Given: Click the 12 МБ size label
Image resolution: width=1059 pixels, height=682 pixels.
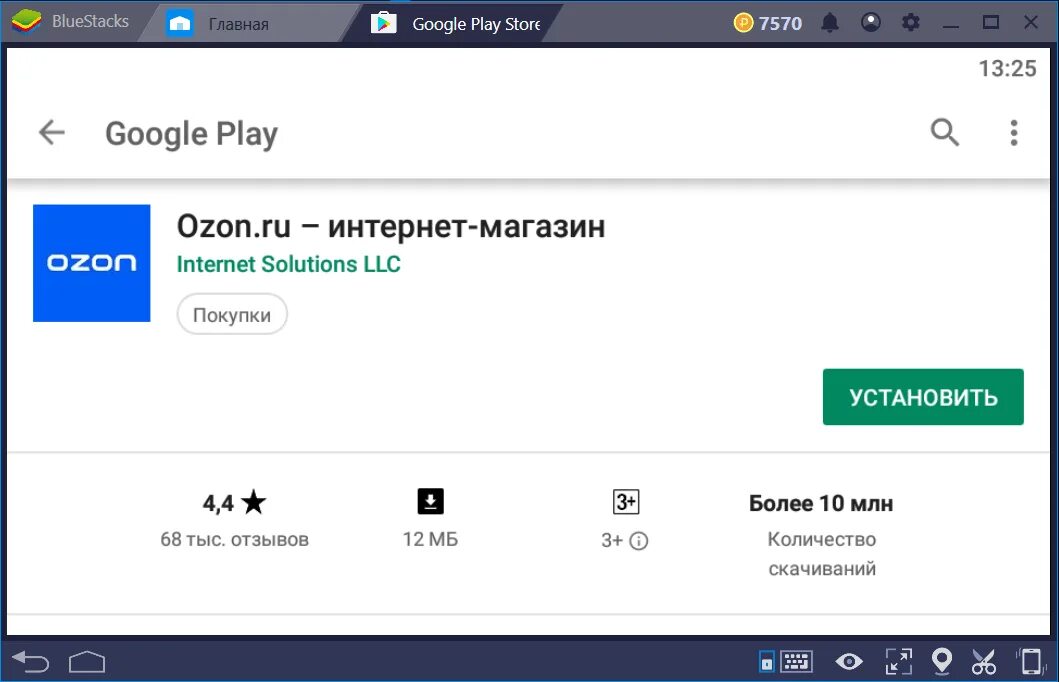Looking at the screenshot, I should (x=430, y=540).
